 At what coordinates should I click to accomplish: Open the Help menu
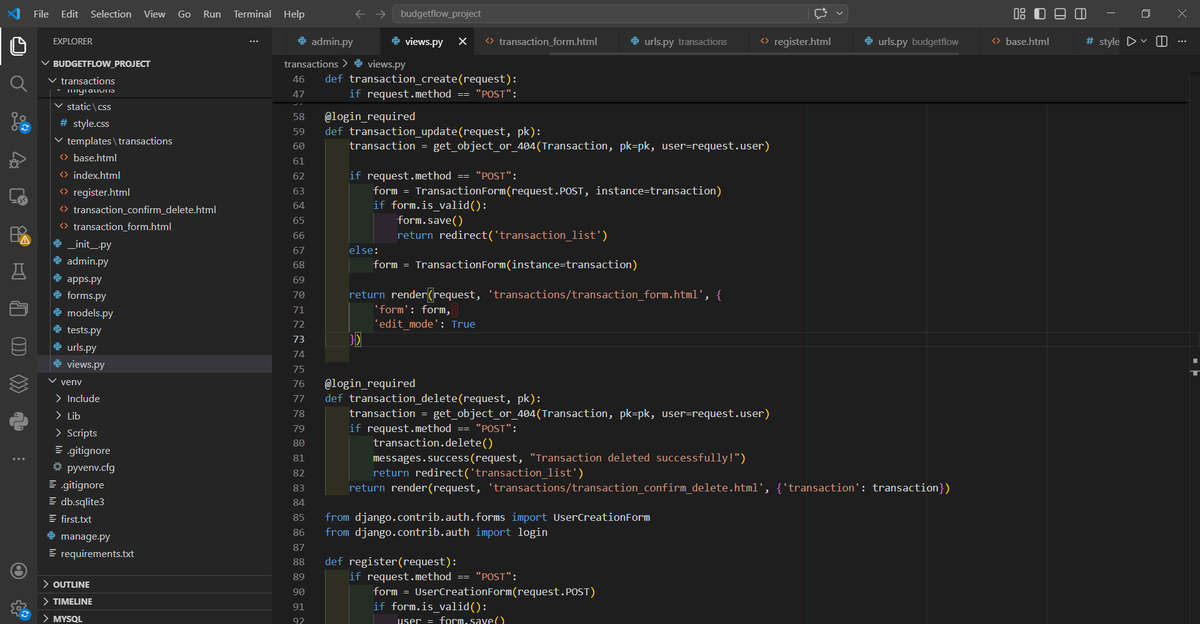[294, 14]
